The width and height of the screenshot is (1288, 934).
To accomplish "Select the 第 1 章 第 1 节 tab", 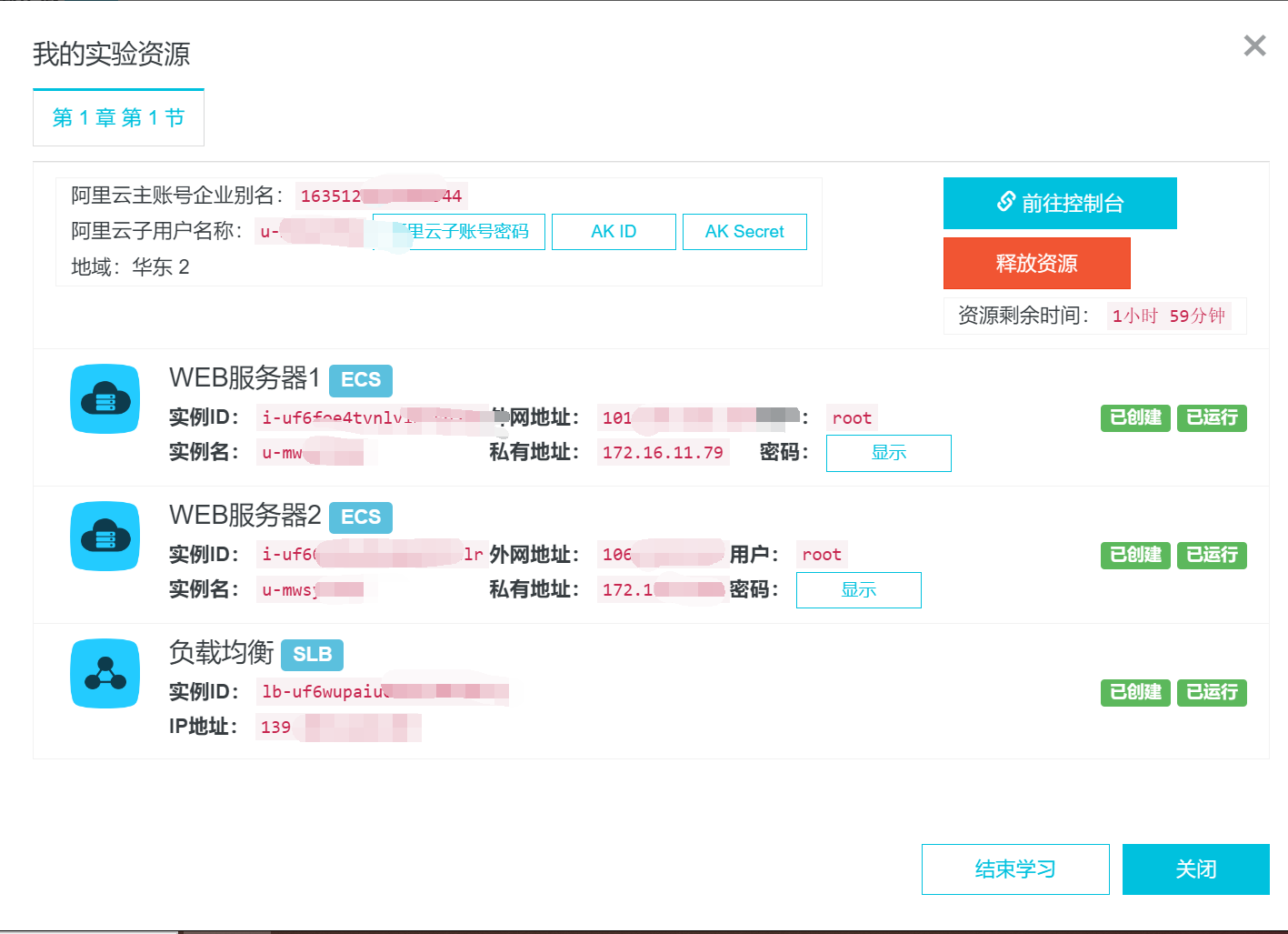I will [118, 117].
